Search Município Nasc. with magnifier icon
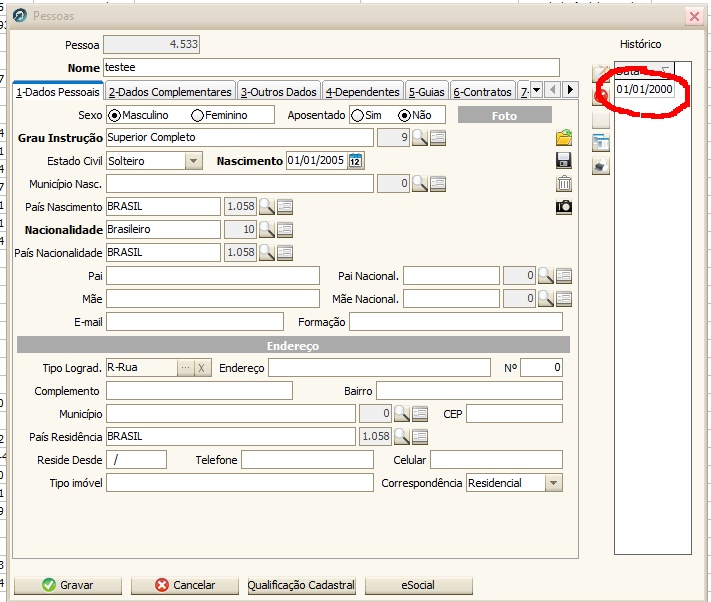 click(419, 184)
